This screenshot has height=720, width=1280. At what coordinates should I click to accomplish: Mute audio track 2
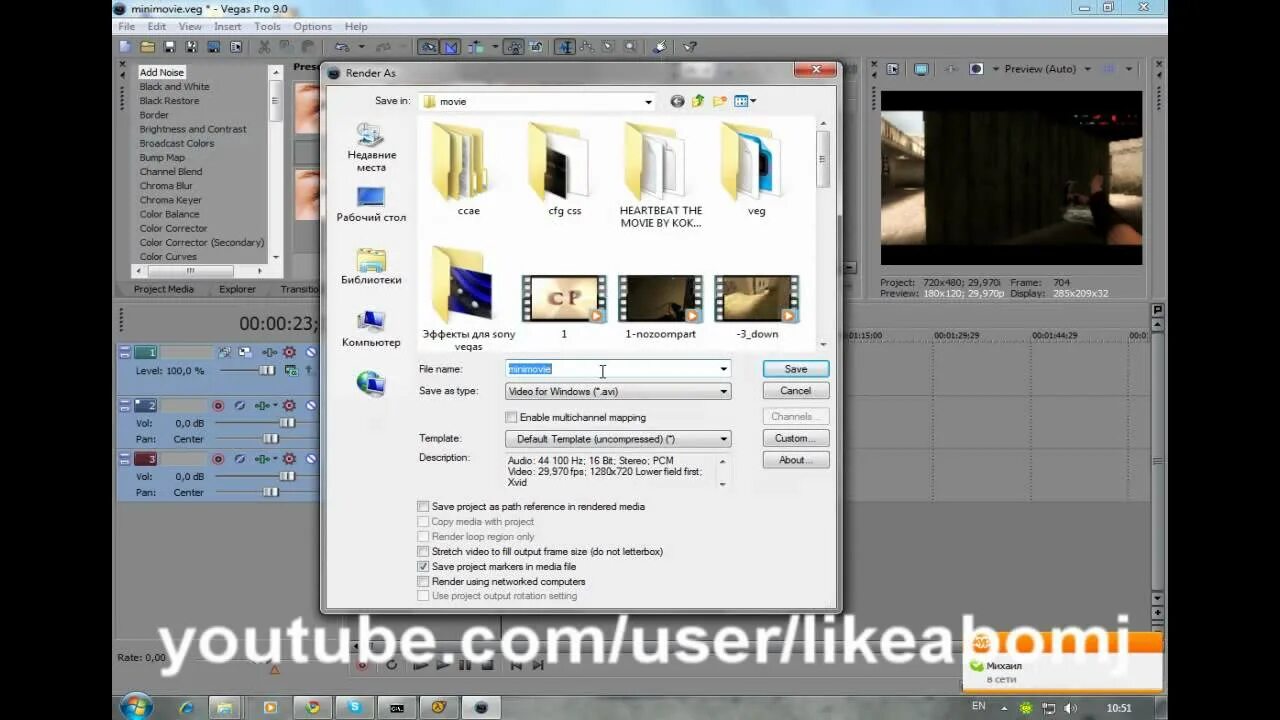(x=311, y=405)
